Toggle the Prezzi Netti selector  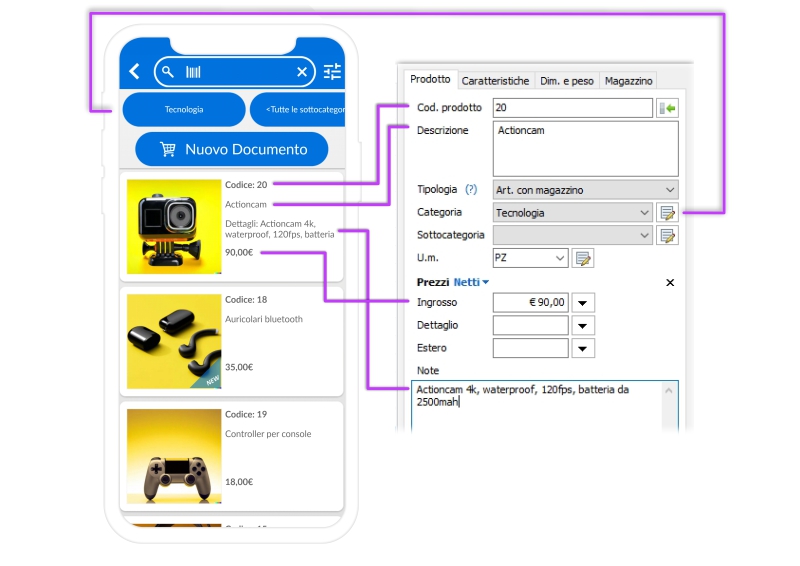(x=471, y=282)
